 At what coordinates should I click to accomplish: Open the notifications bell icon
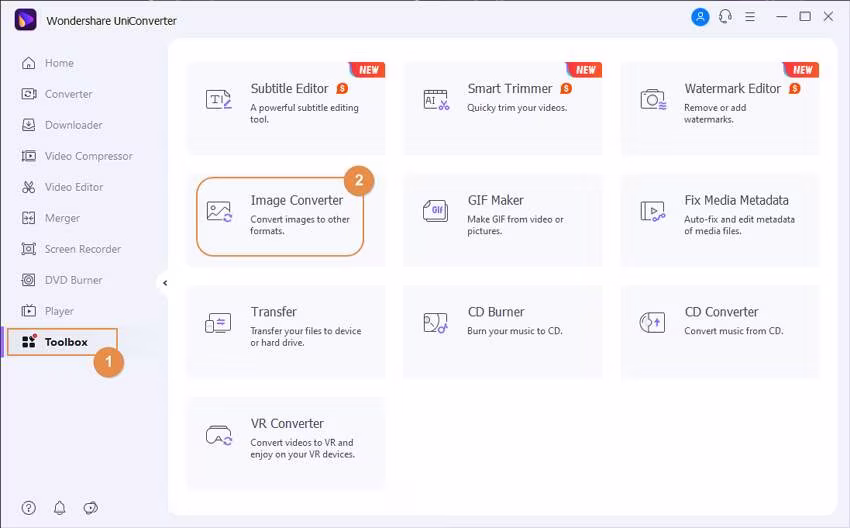[60, 508]
